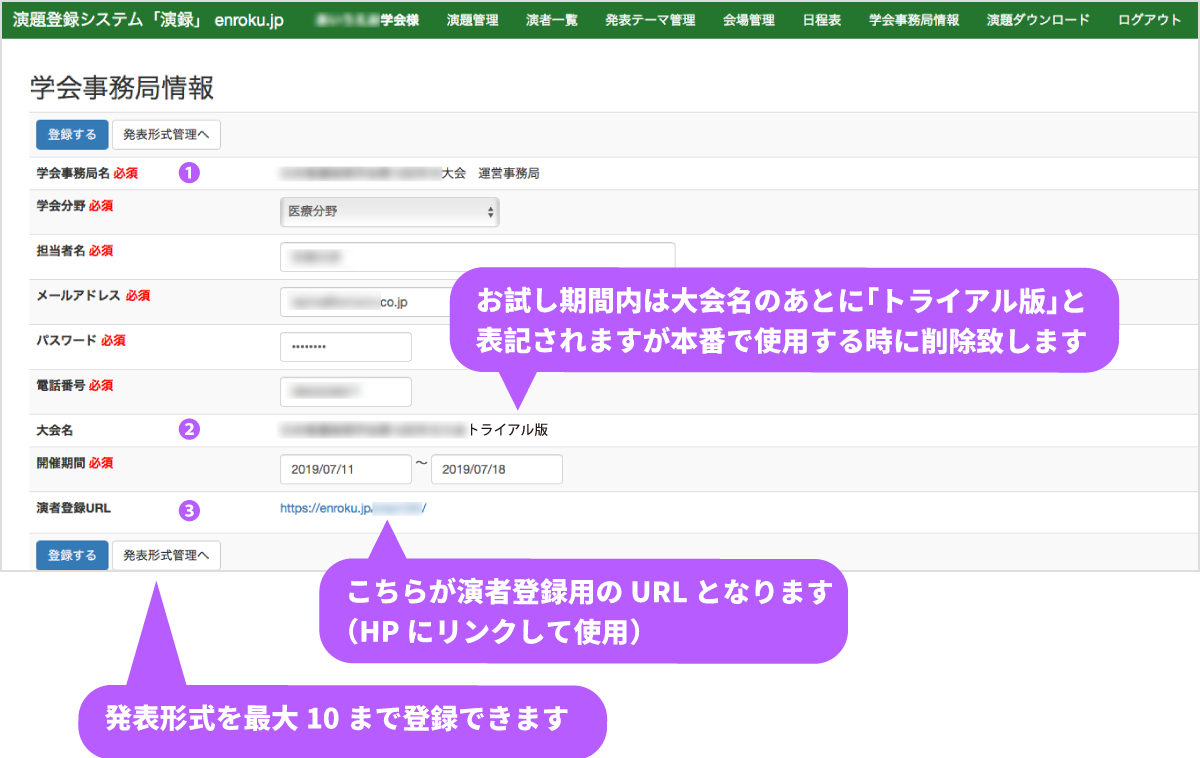Click ログアウト to sign out
Screen dimensions: 1200x758
[x=1150, y=20]
